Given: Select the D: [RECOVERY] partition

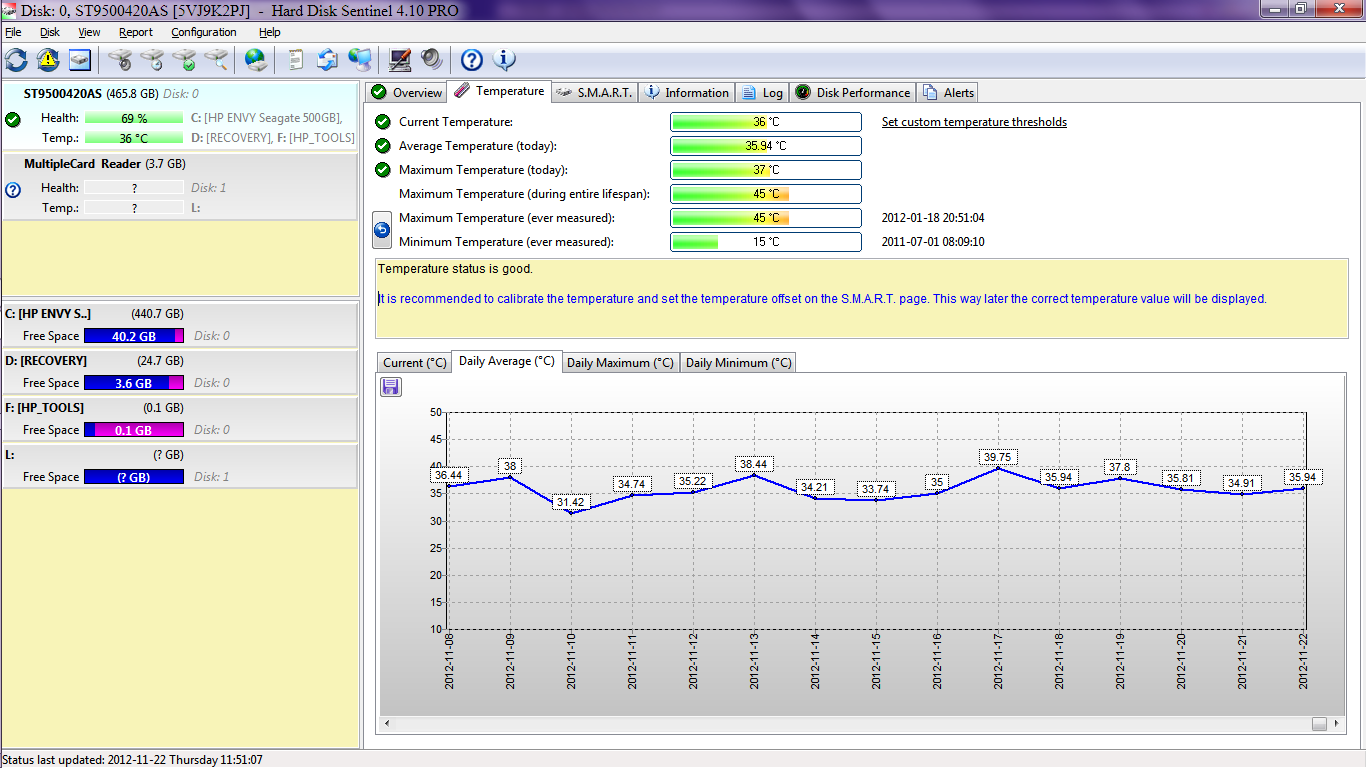Looking at the screenshot, I should pos(180,371).
